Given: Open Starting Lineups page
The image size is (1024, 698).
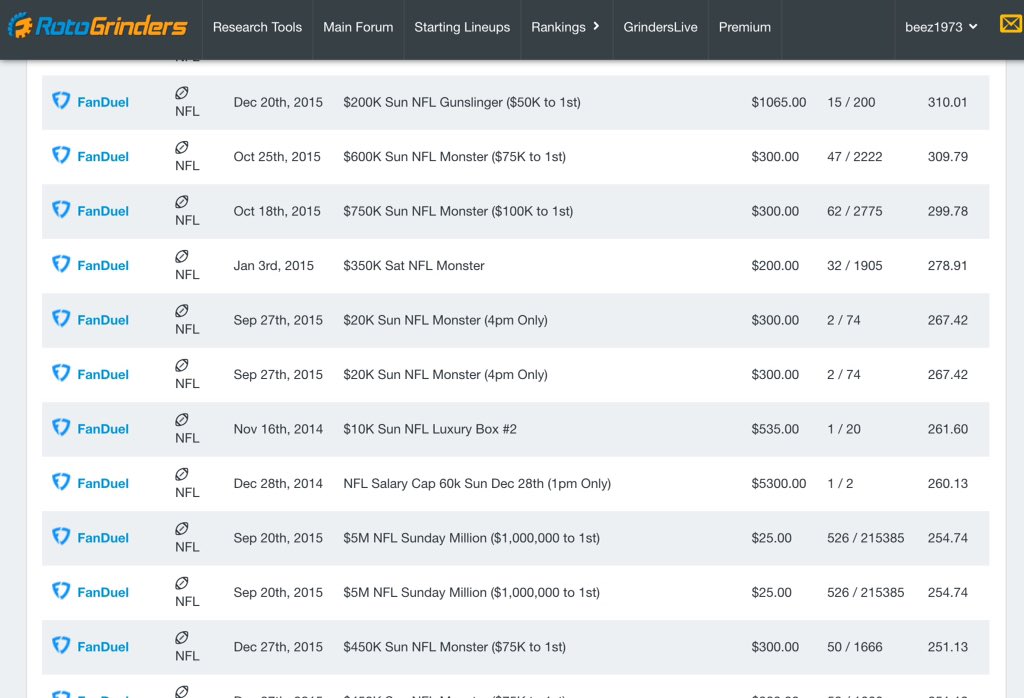Looking at the screenshot, I should tap(462, 27).
